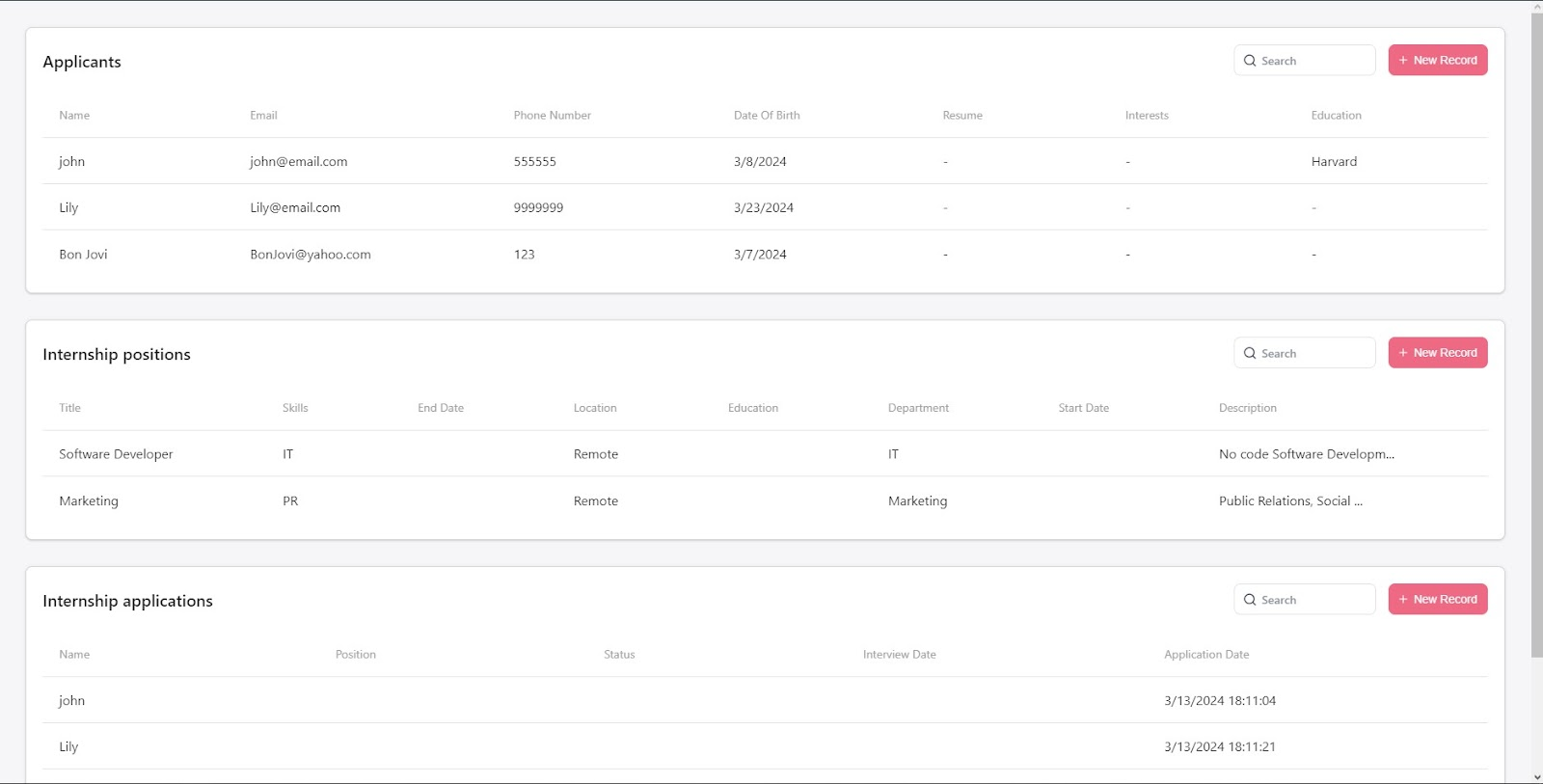
Task: Click the Interview Date column header
Action: coord(899,654)
